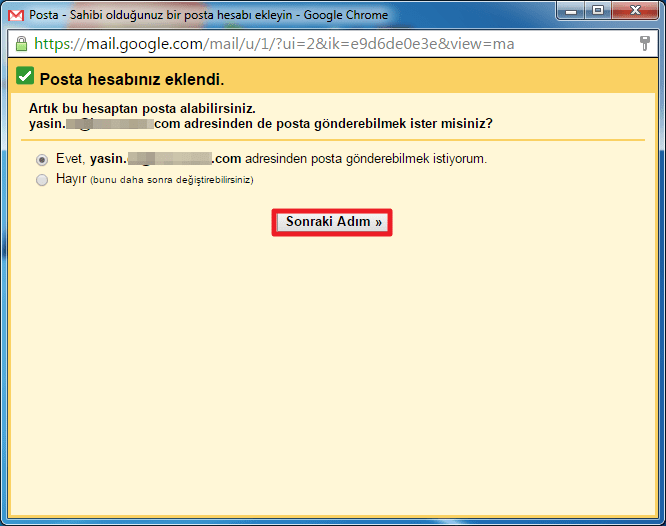The image size is (666, 526).
Task: Select the Hayır radio option
Action: coord(42,180)
